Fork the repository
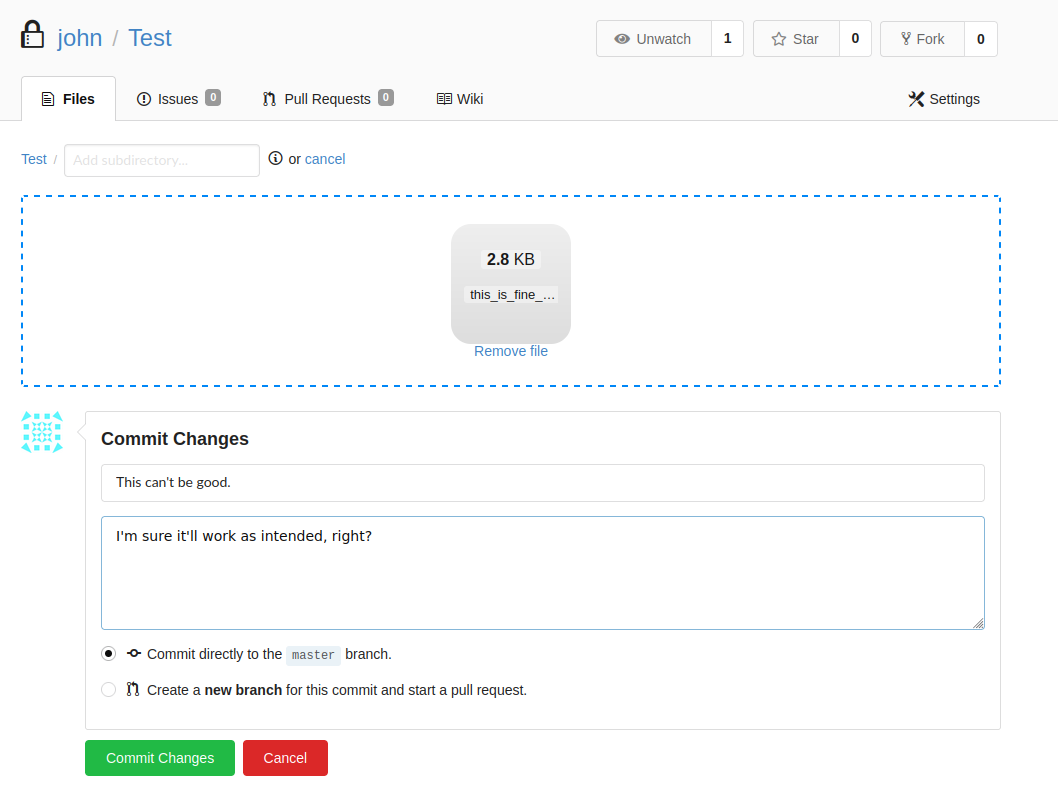 [922, 39]
